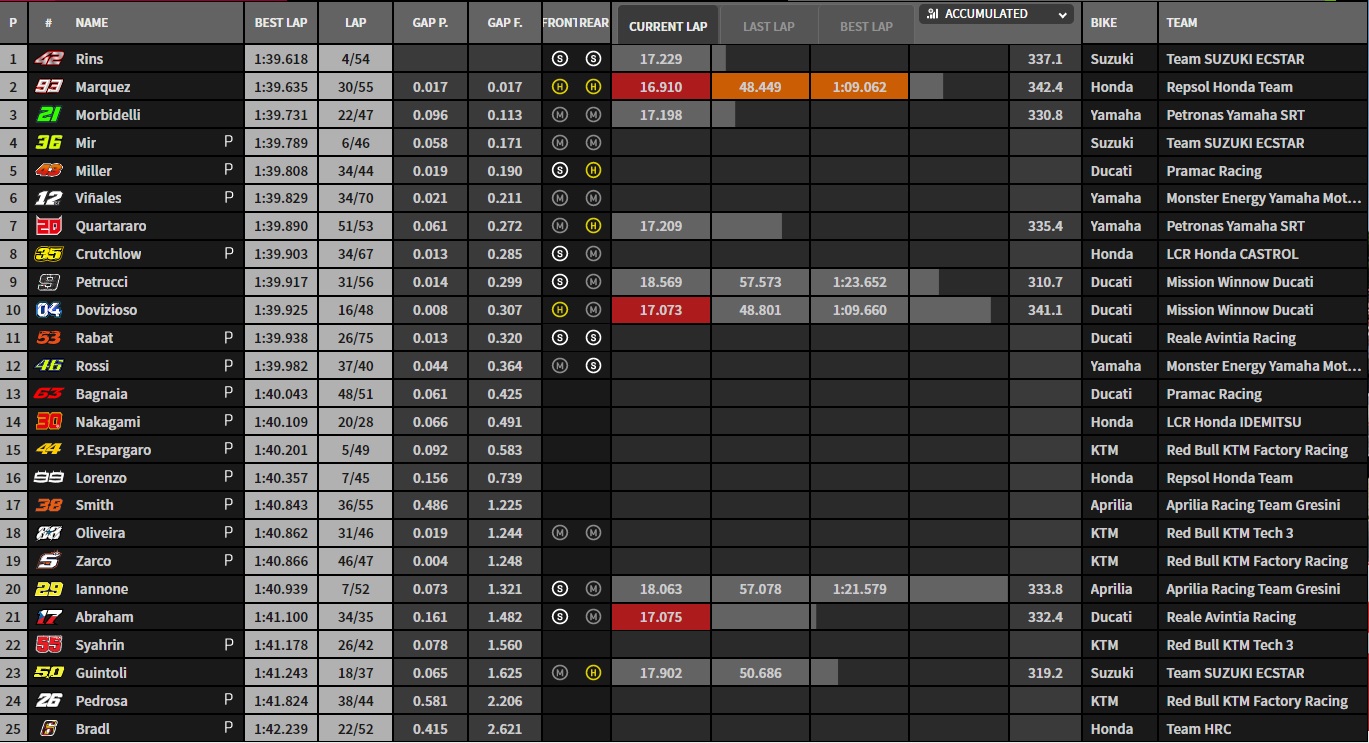
Task: Click Dovizioso's front hard tyre icon
Action: point(560,310)
